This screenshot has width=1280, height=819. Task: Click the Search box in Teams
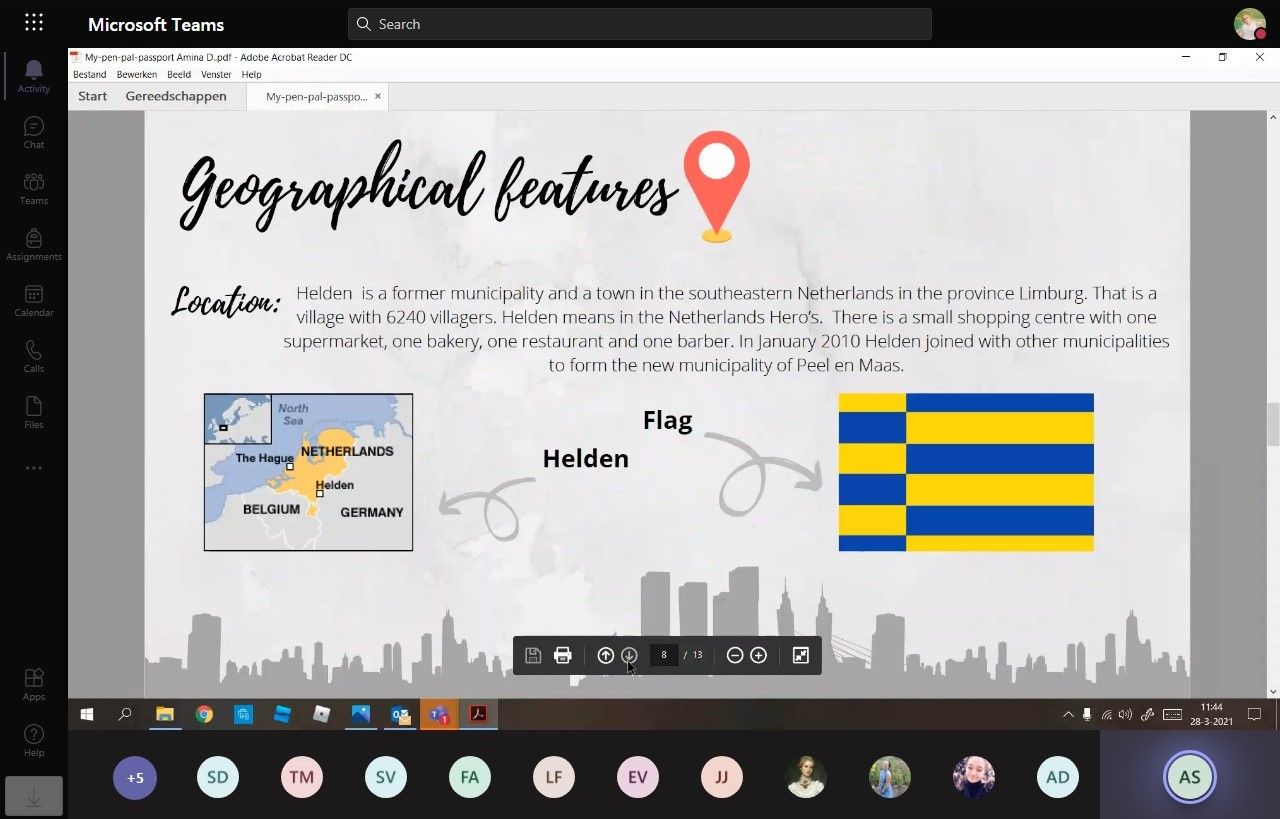[x=640, y=24]
